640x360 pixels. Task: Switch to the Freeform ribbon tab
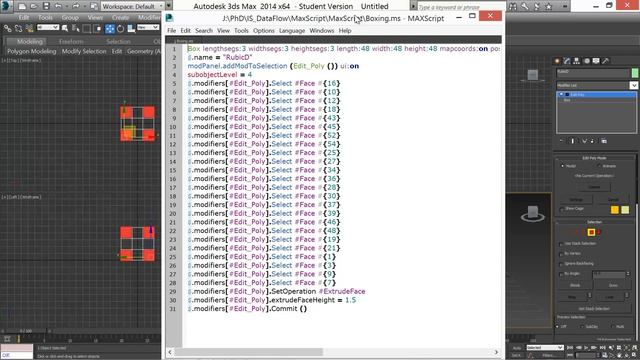(71, 42)
